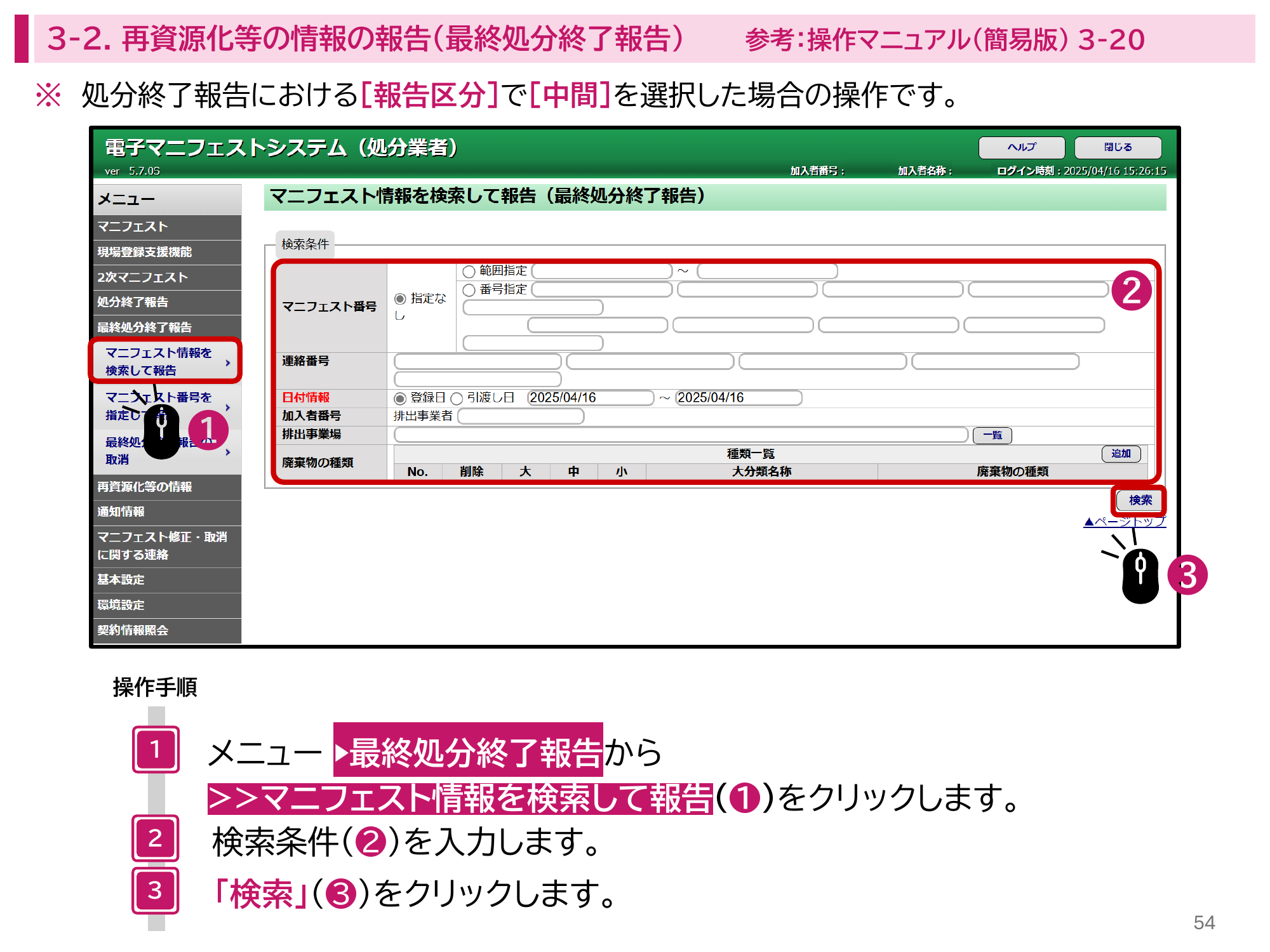Screen dimensions: 1270x952
Task: Click the 一覧 button beside 排出事業場
Action: click(993, 435)
